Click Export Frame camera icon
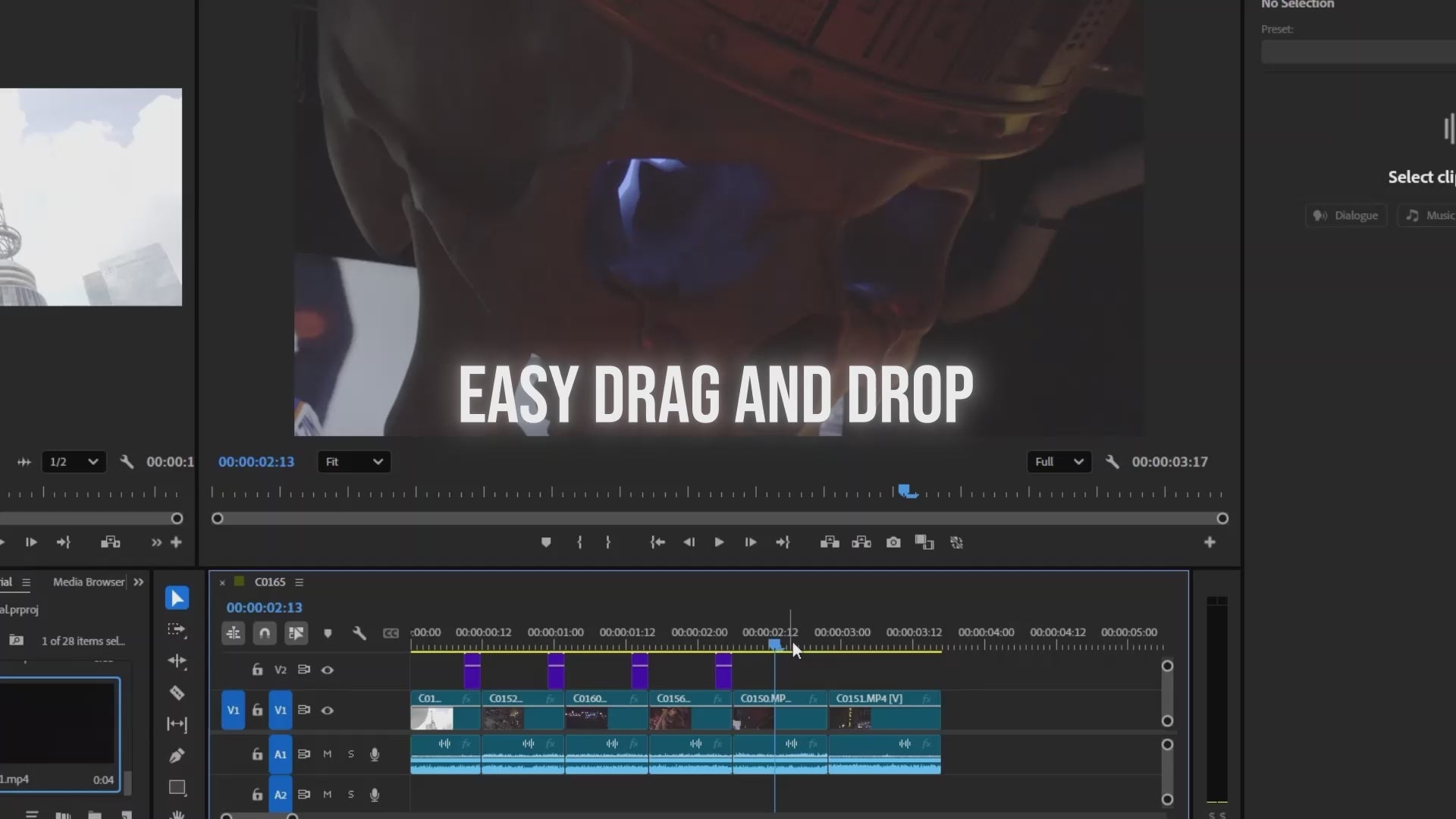The height and width of the screenshot is (819, 1456). click(893, 542)
